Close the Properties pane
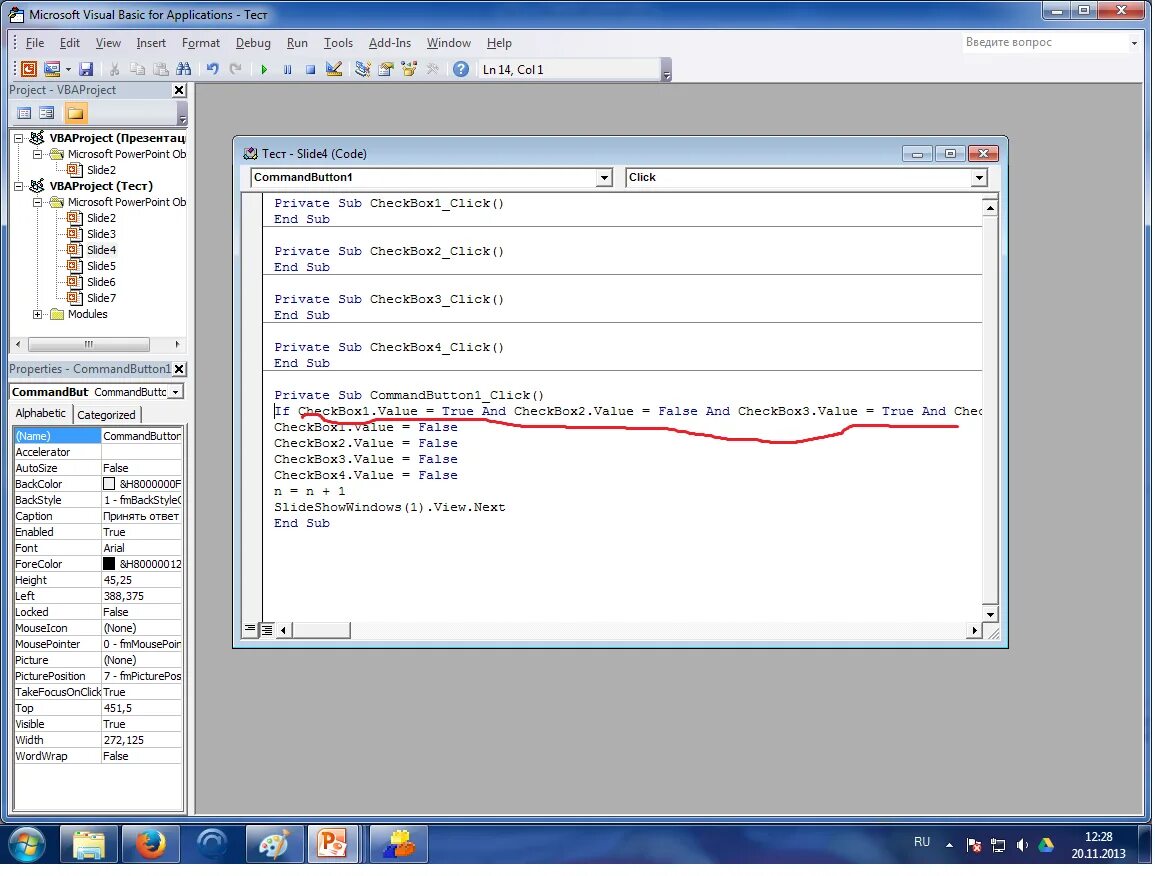 (179, 369)
